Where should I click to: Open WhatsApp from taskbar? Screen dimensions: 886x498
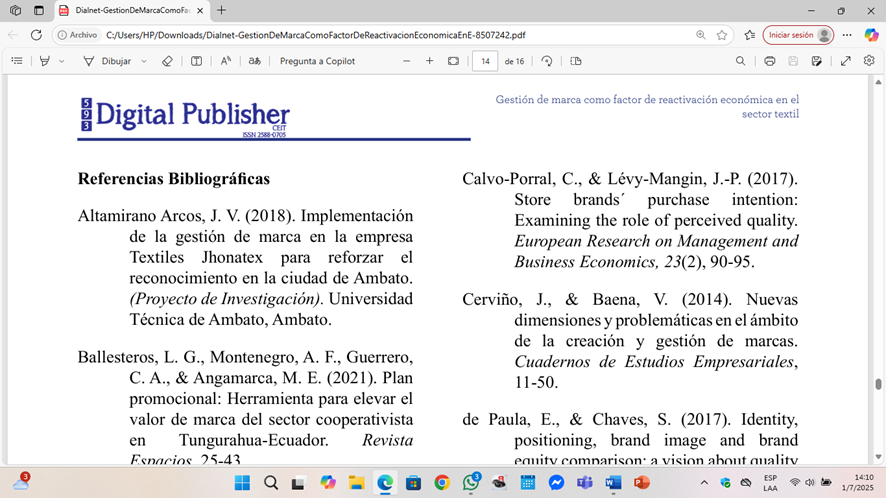(x=471, y=483)
